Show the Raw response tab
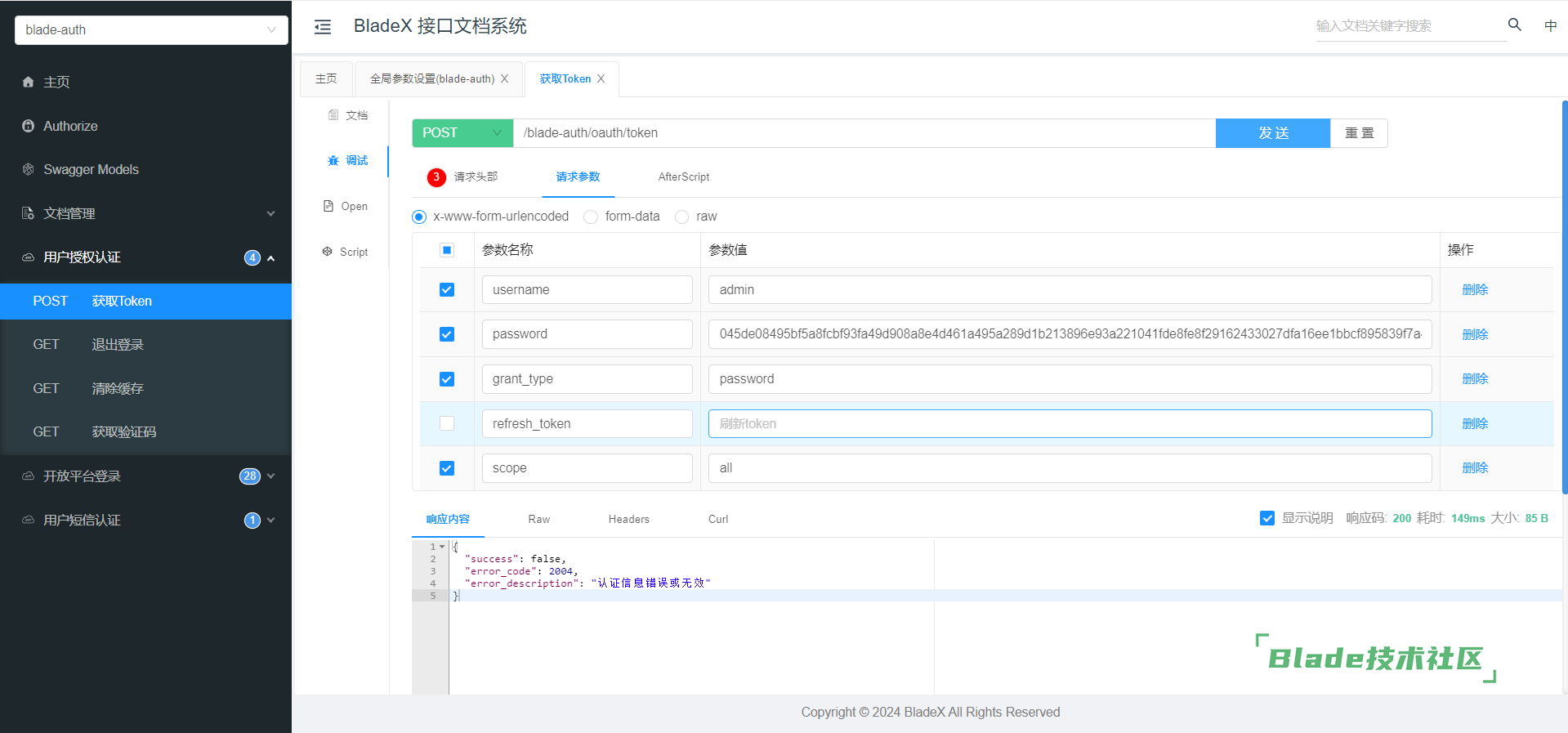1568x733 pixels. (539, 519)
